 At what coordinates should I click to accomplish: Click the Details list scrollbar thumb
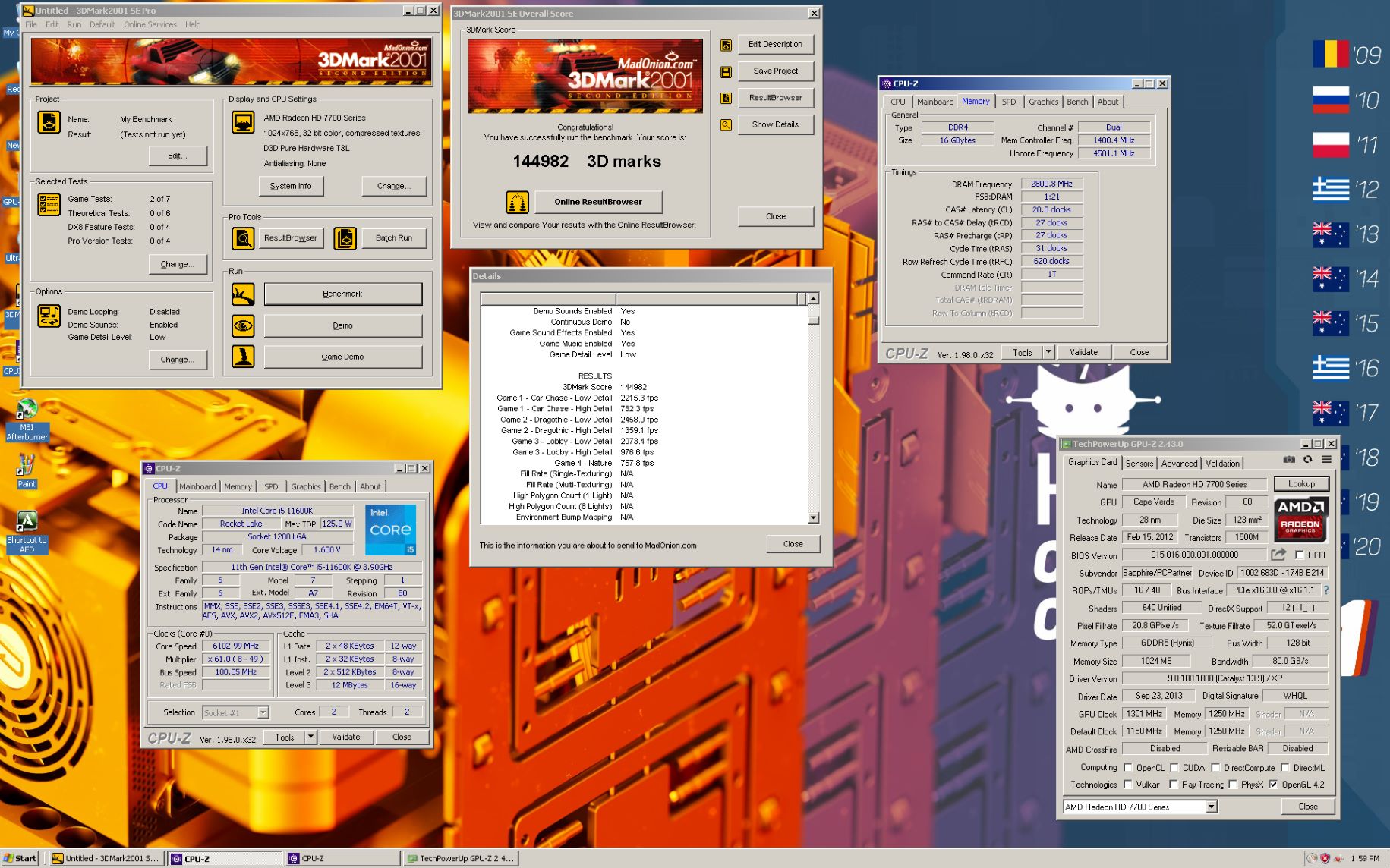tap(813, 320)
